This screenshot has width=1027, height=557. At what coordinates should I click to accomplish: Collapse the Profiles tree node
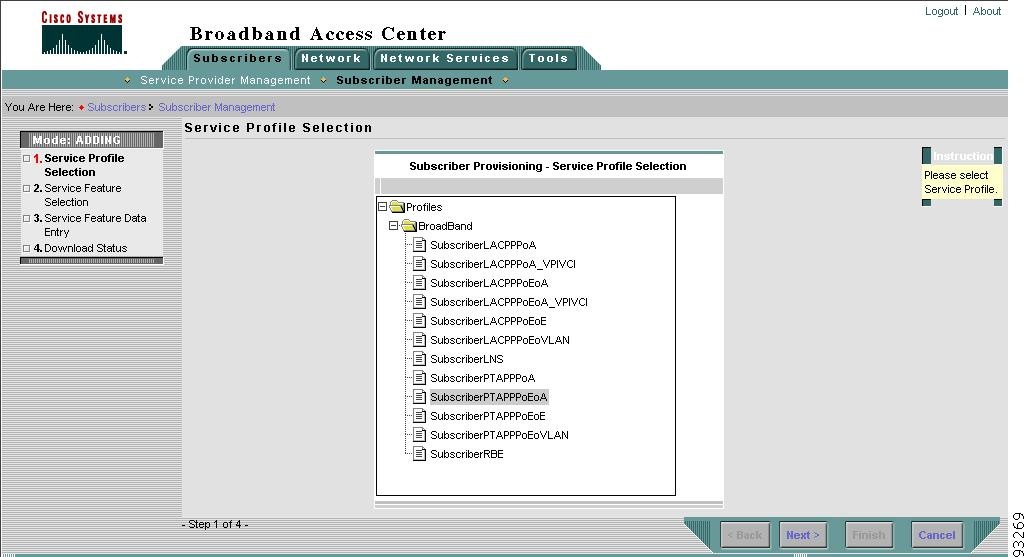383,207
